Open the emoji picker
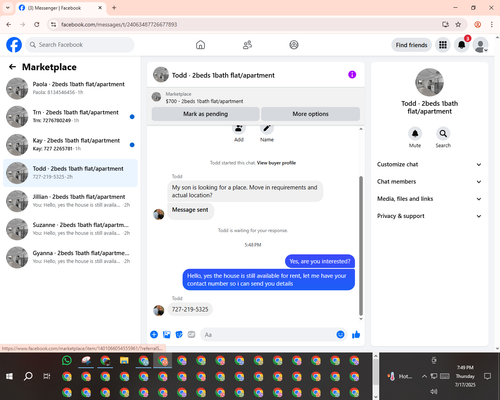Screen dimensions: 500x400 tap(340, 334)
